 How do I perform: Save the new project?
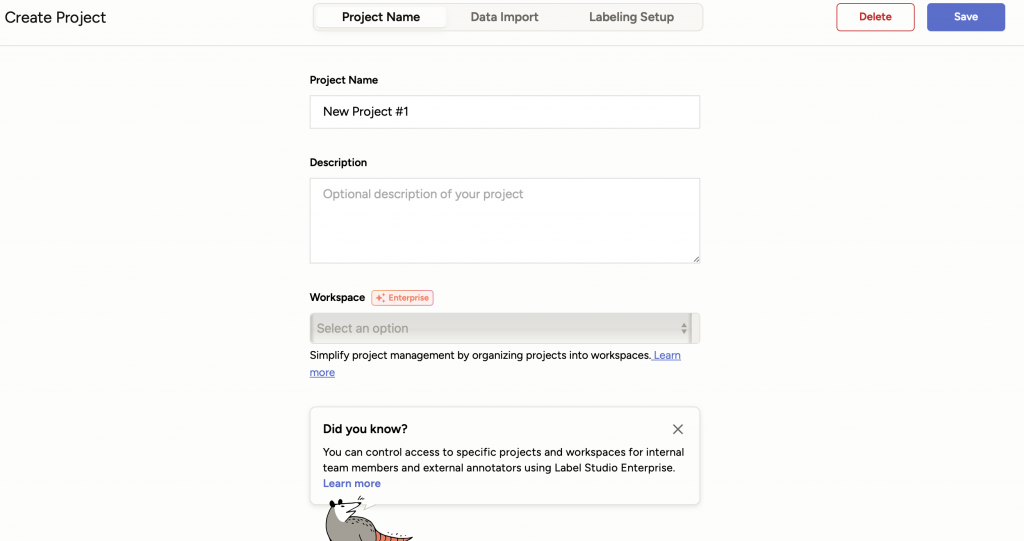coord(965,17)
